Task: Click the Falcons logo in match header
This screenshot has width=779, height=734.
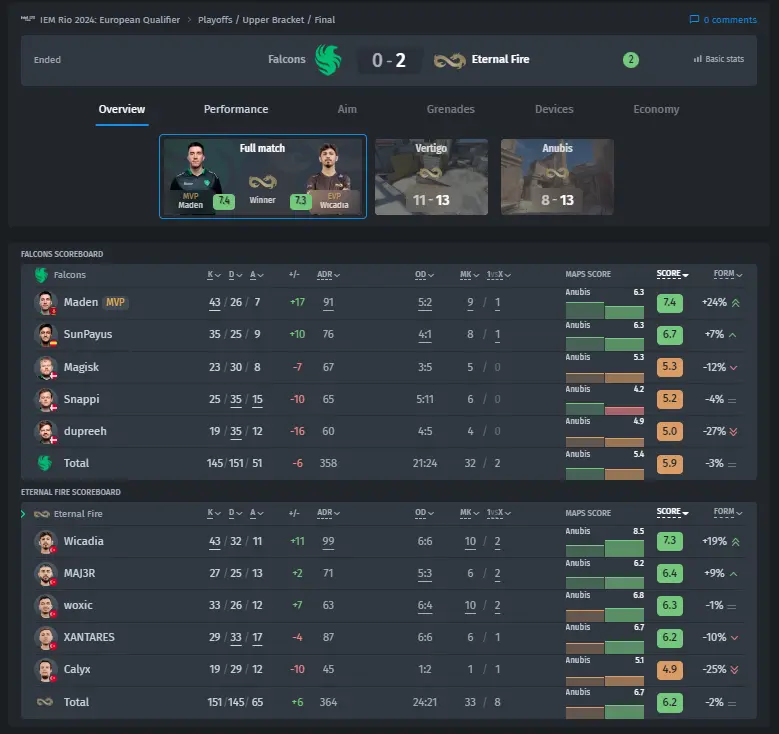Action: [328, 60]
